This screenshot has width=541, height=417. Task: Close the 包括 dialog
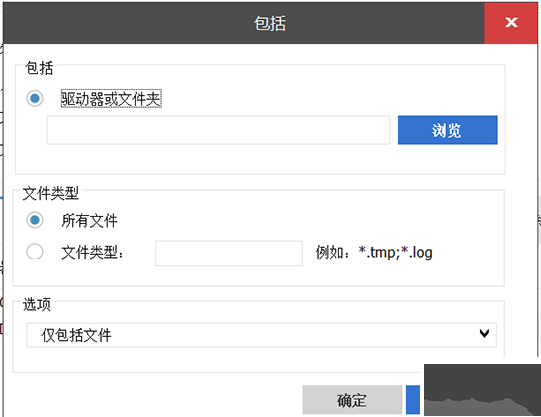(x=511, y=23)
